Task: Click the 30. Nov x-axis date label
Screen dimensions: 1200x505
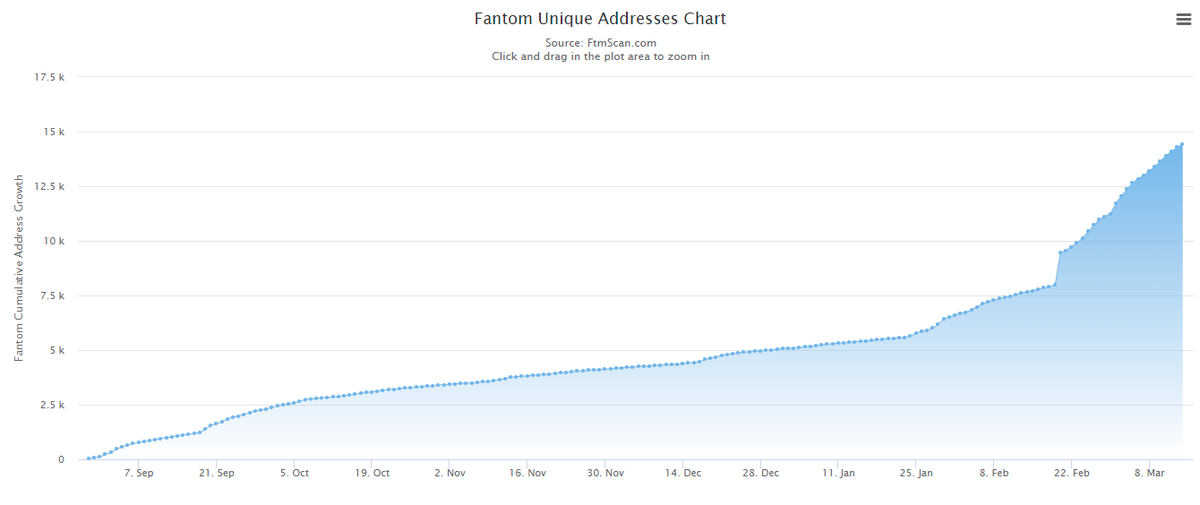Action: click(607, 473)
